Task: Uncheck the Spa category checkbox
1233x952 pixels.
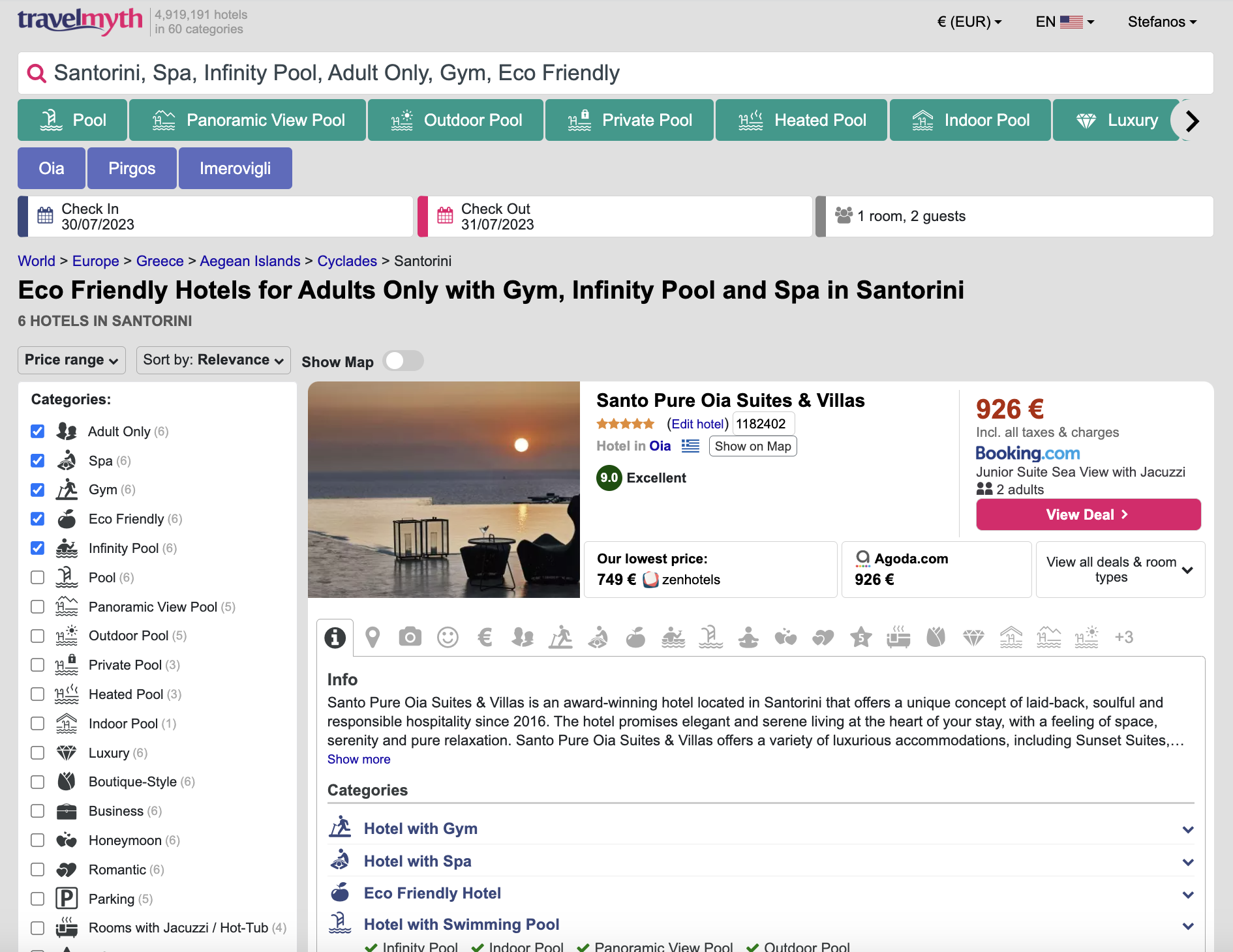Action: 38,461
